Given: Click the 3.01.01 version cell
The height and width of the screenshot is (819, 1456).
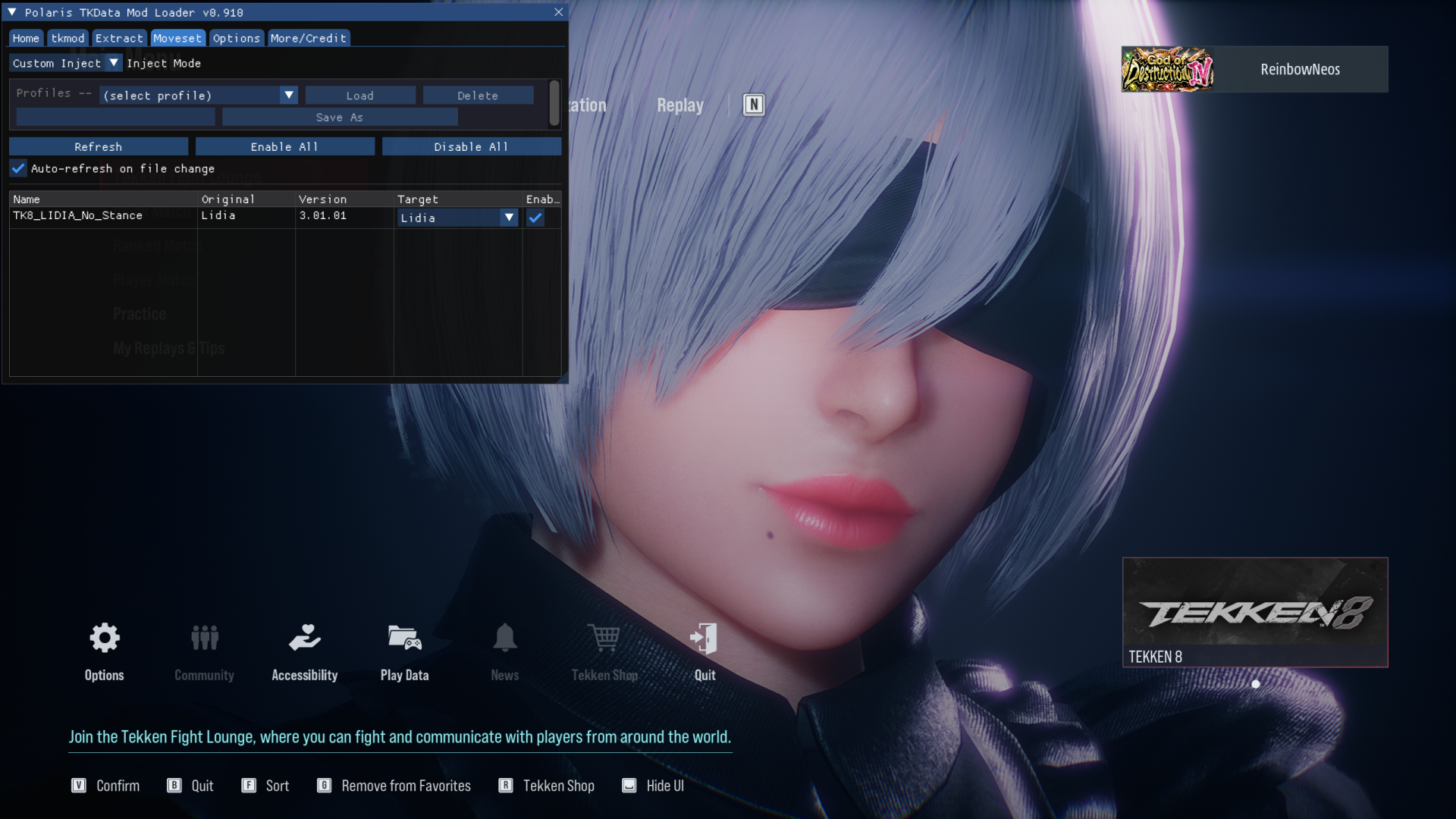Looking at the screenshot, I should [x=322, y=215].
